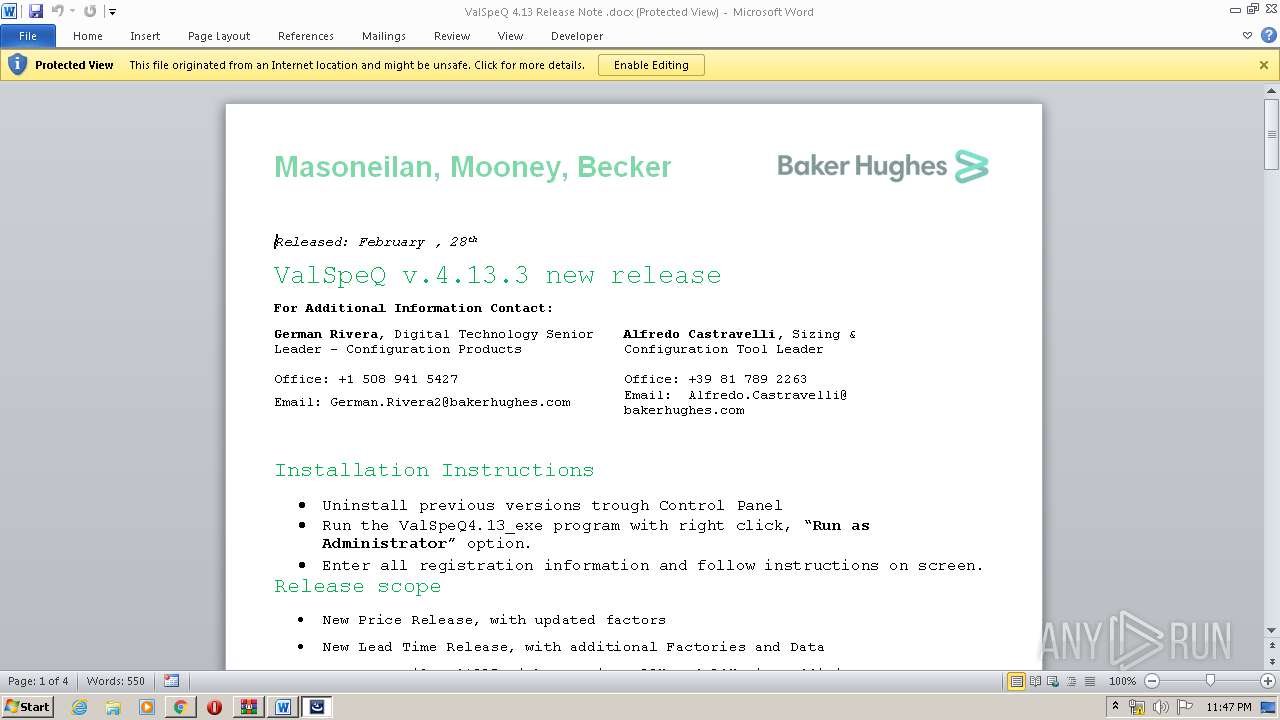The width and height of the screenshot is (1280, 720).
Task: Click the Word taskbar button
Action: tap(283, 707)
